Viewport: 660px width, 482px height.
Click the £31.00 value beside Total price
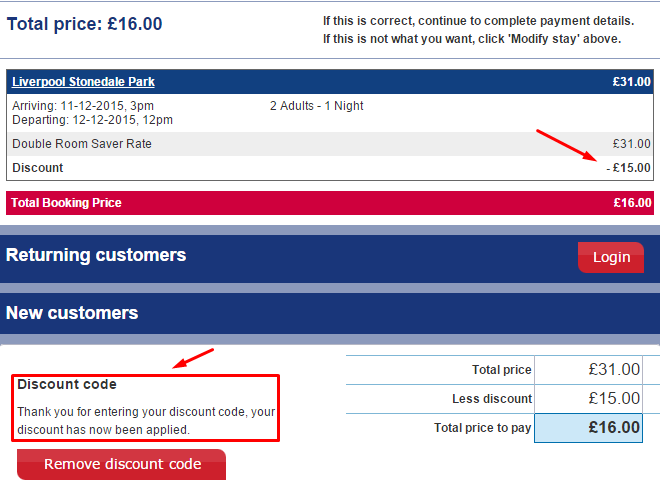[x=613, y=370]
